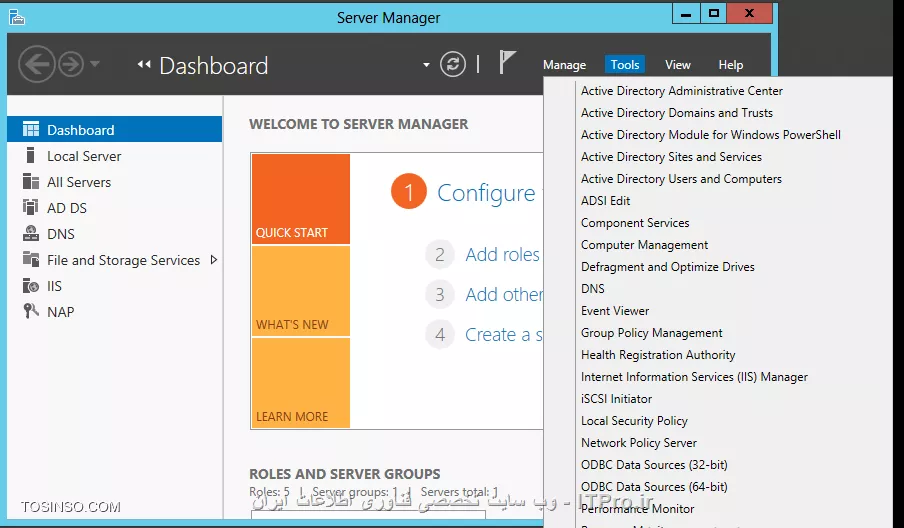Open Group Policy Management
The height and width of the screenshot is (528, 904).
651,333
